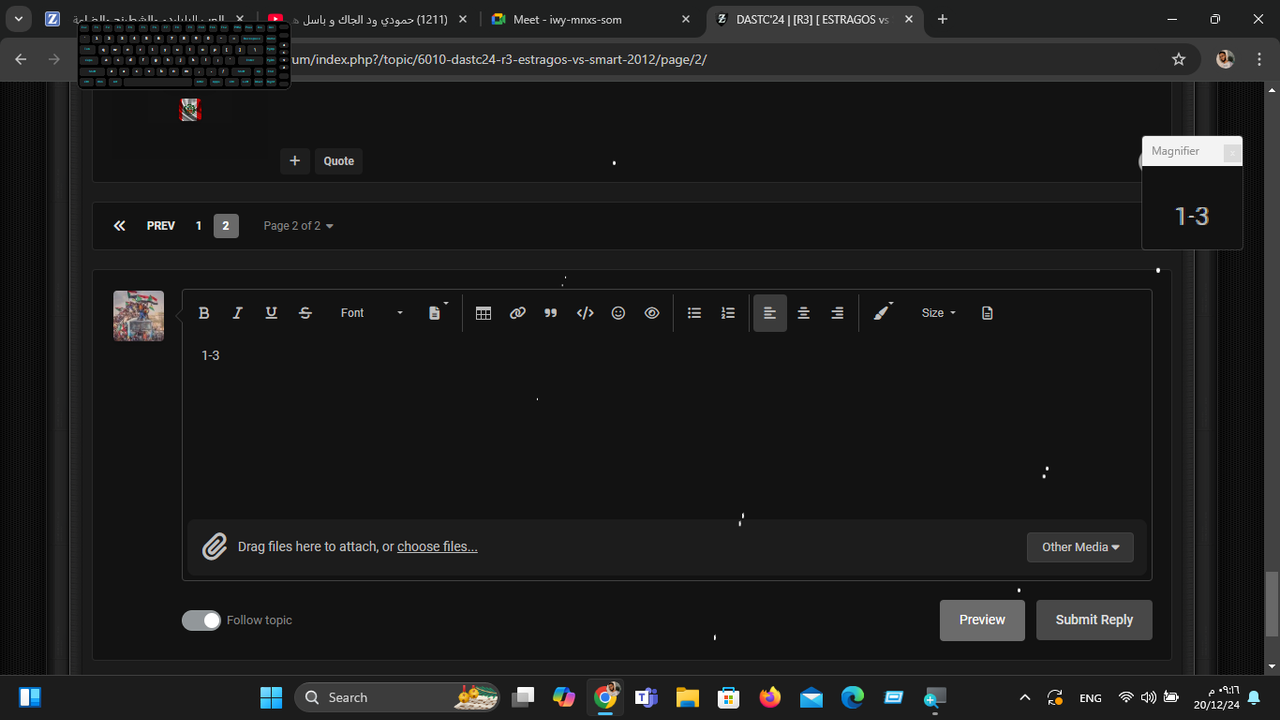Center align the reply text
Viewport: 1280px width, 720px height.
point(803,313)
